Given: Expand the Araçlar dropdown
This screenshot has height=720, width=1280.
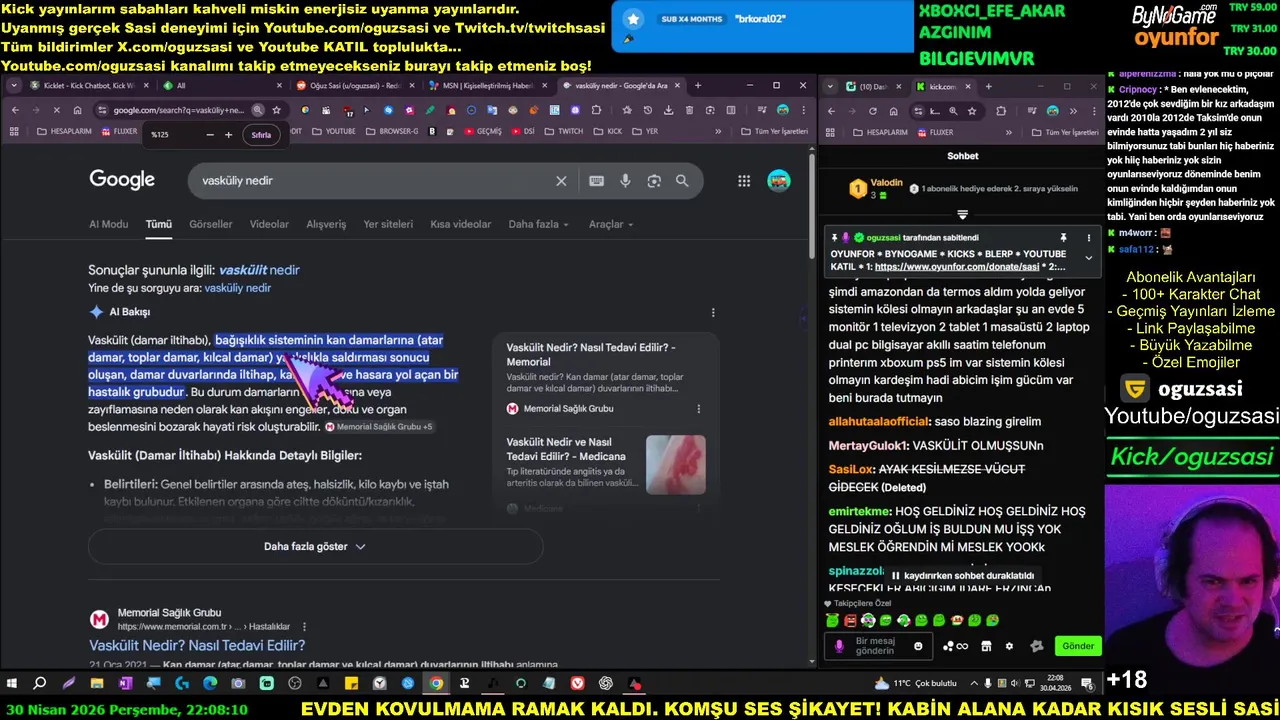Looking at the screenshot, I should tap(610, 225).
